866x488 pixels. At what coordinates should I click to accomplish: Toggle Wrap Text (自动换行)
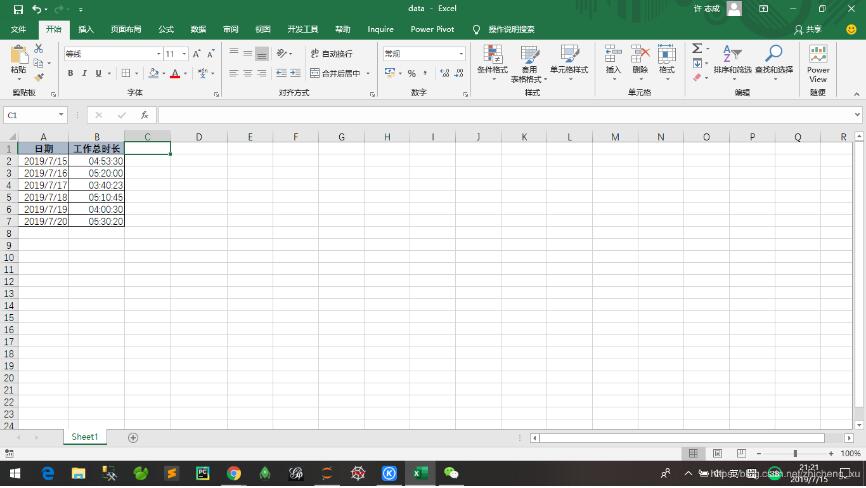[x=331, y=54]
